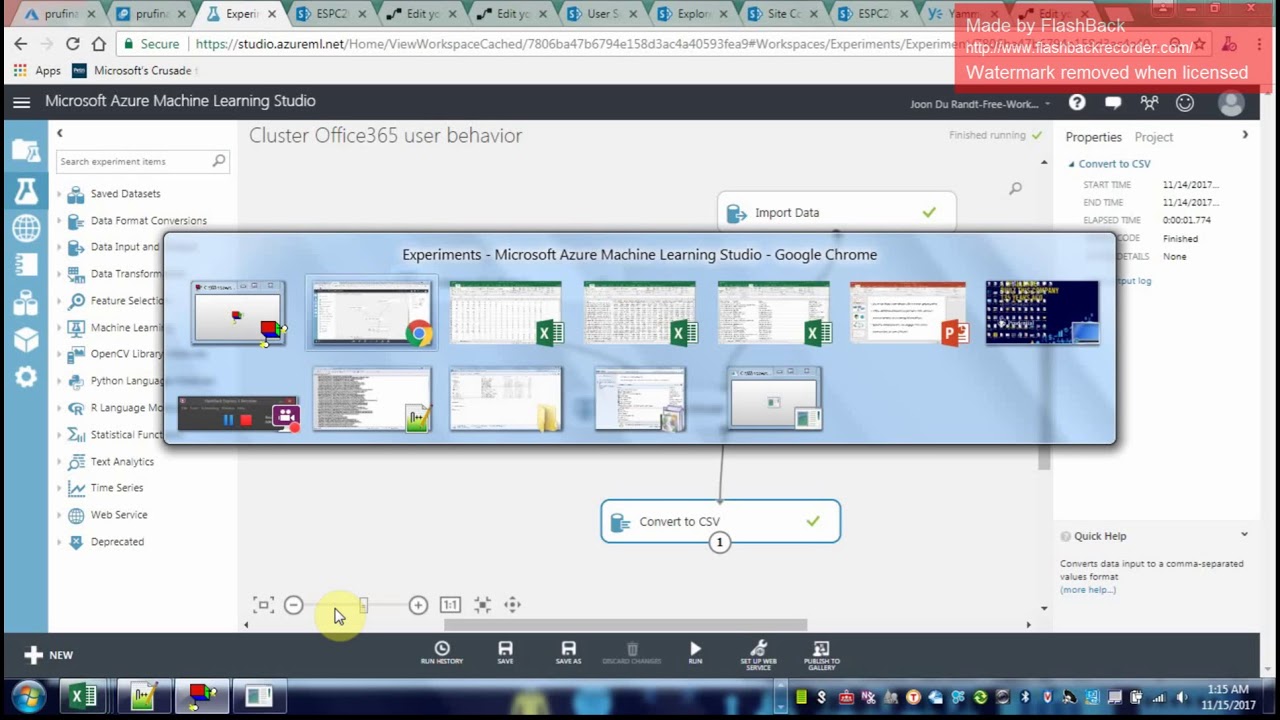1280x720 pixels.
Task: Switch to the Properties tab
Action: point(1093,137)
